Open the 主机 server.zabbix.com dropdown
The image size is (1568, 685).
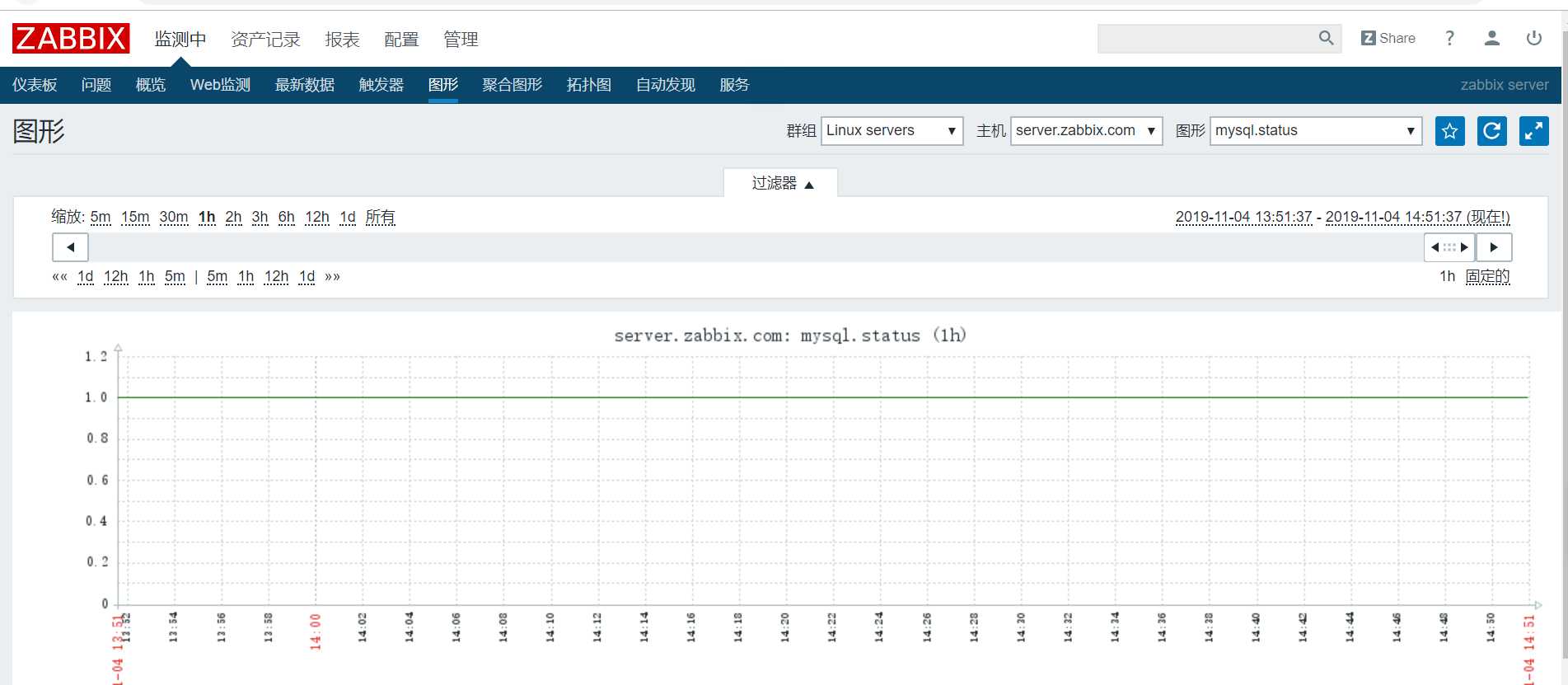1087,130
